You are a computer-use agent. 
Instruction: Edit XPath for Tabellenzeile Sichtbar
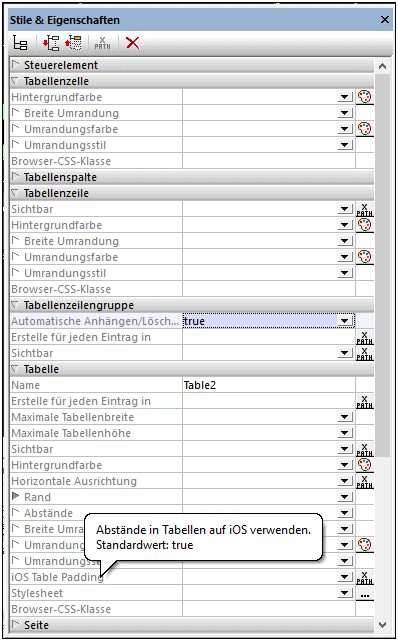[x=365, y=209]
